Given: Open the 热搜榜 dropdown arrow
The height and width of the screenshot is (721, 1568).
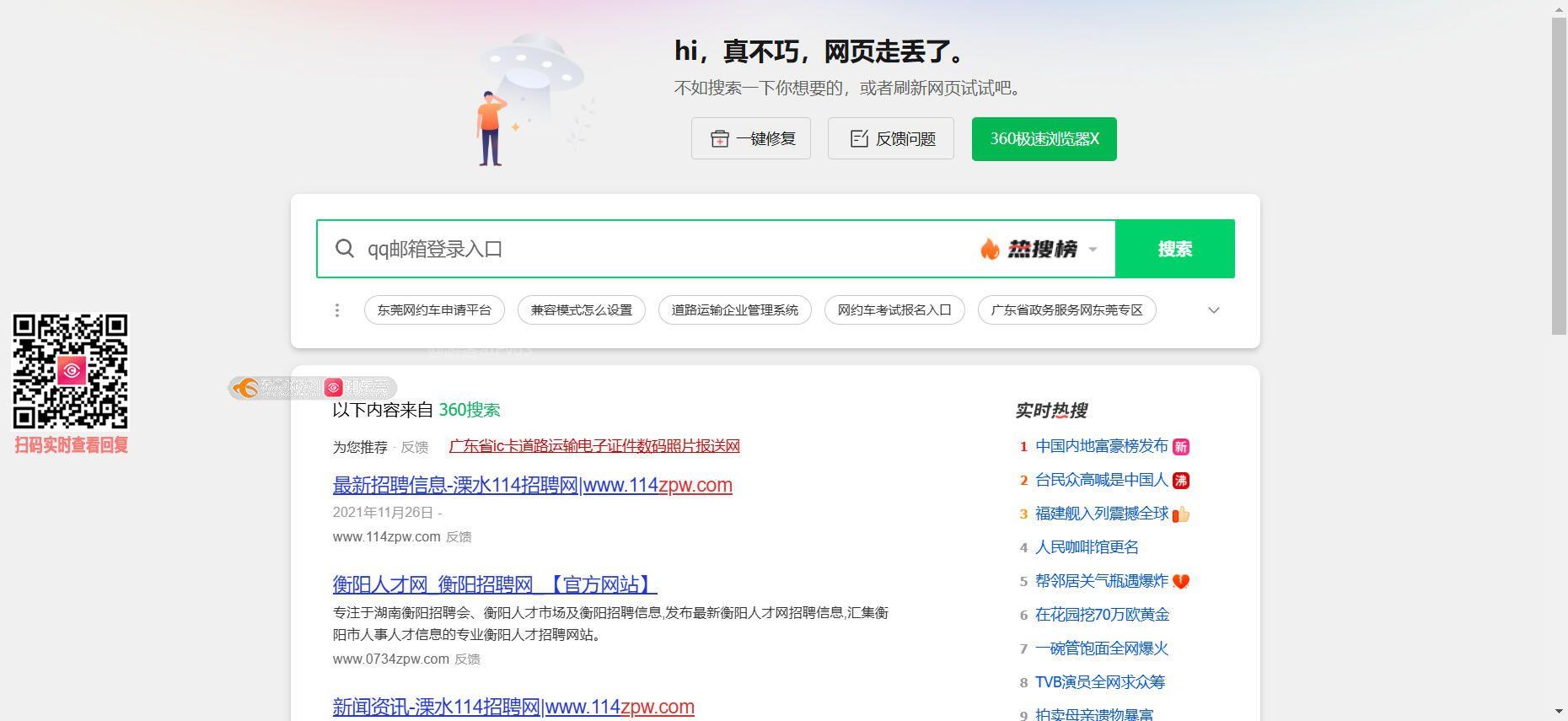Looking at the screenshot, I should point(1093,250).
